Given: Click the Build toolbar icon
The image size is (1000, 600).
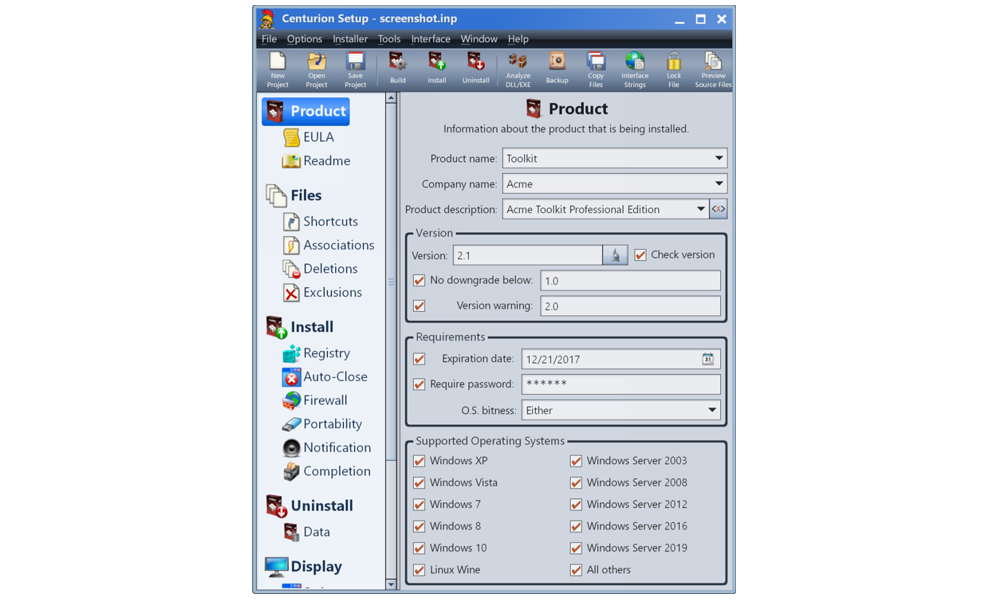Looking at the screenshot, I should click(x=397, y=68).
